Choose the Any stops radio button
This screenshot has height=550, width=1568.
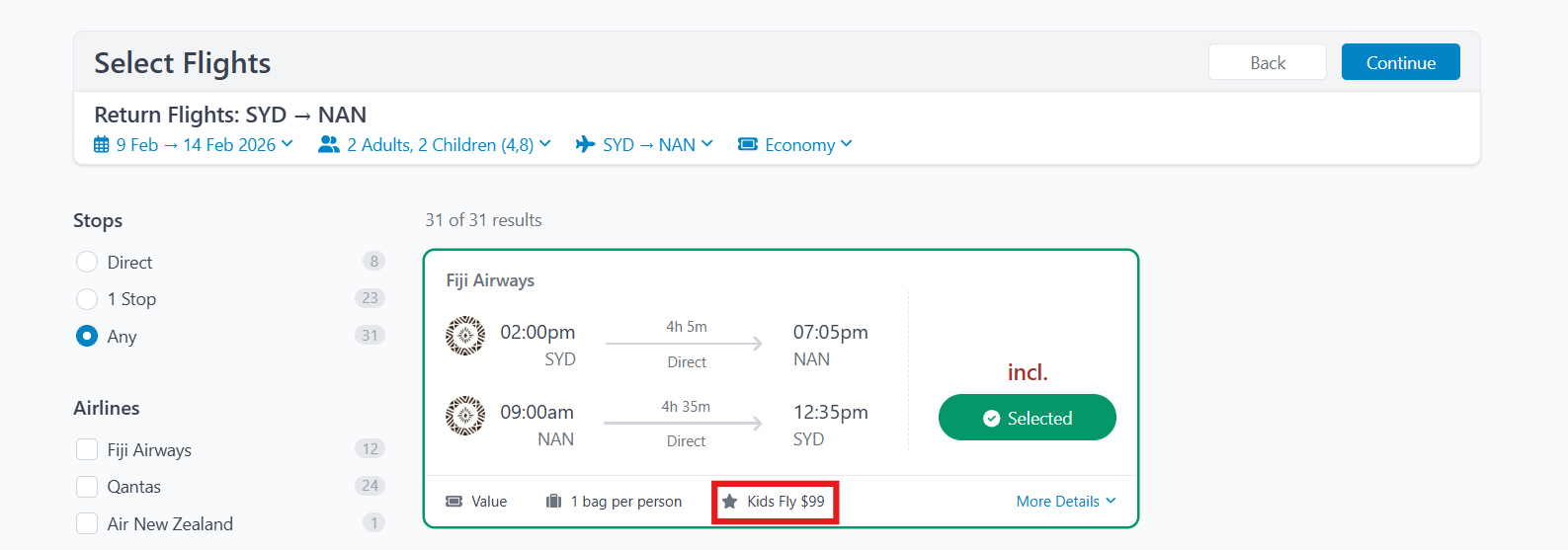pyautogui.click(x=87, y=336)
